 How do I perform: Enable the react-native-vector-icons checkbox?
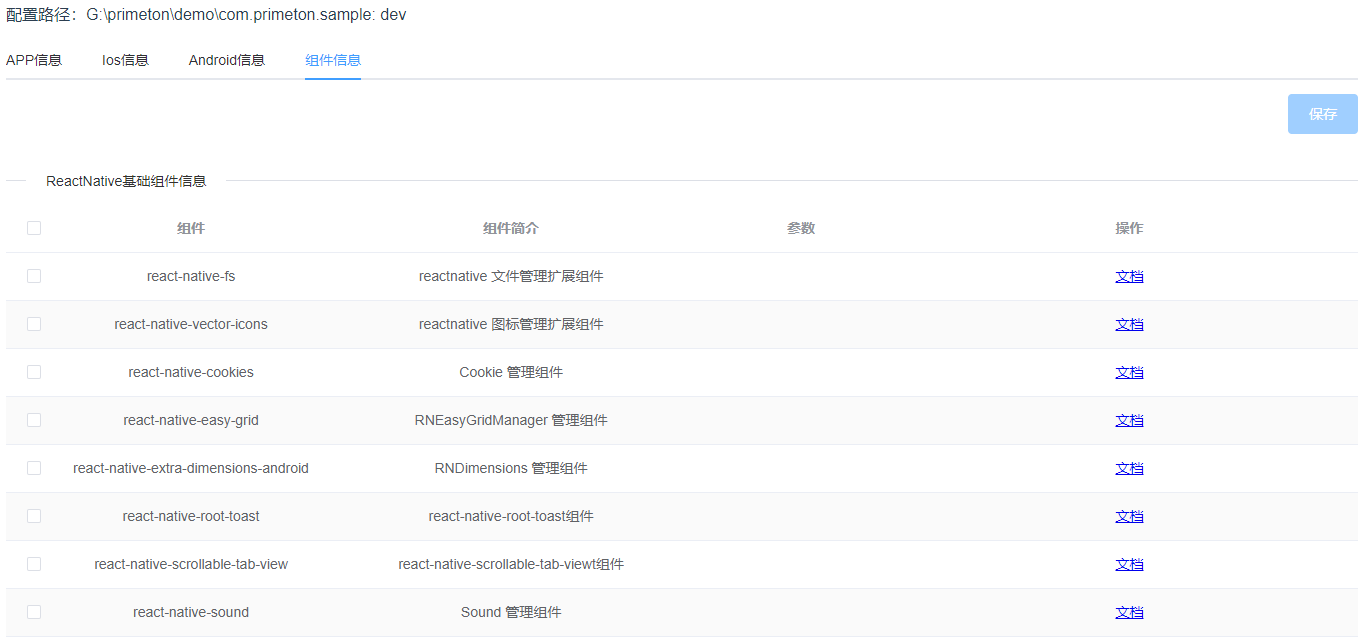tap(34, 324)
